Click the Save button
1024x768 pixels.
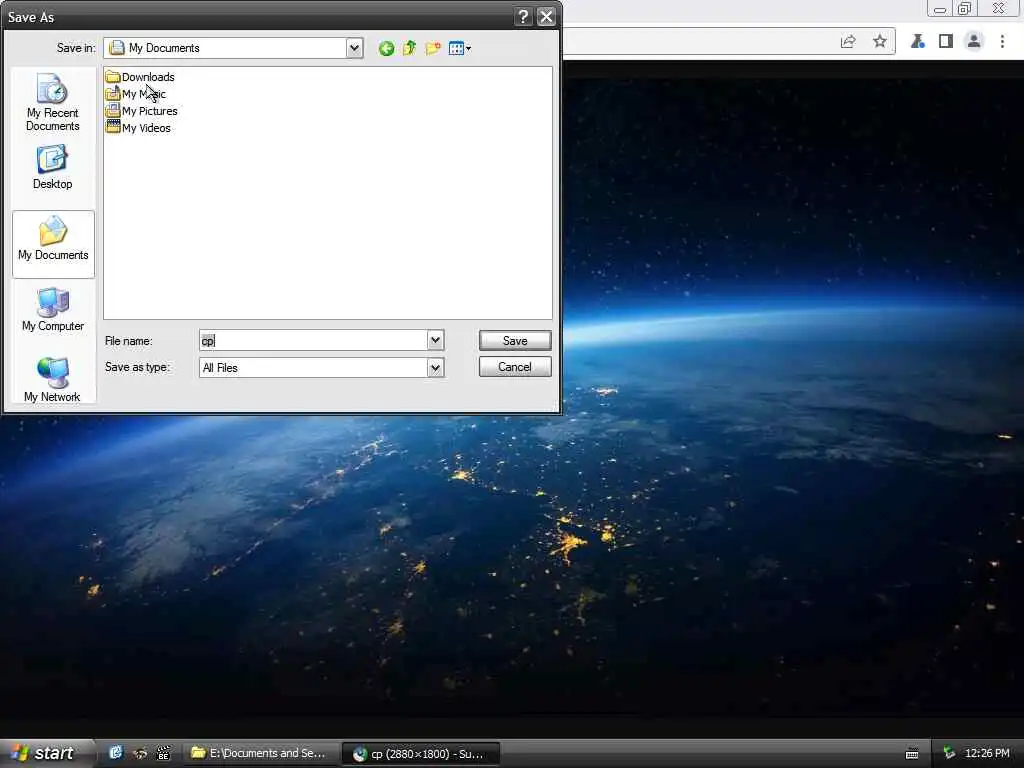[x=515, y=340]
